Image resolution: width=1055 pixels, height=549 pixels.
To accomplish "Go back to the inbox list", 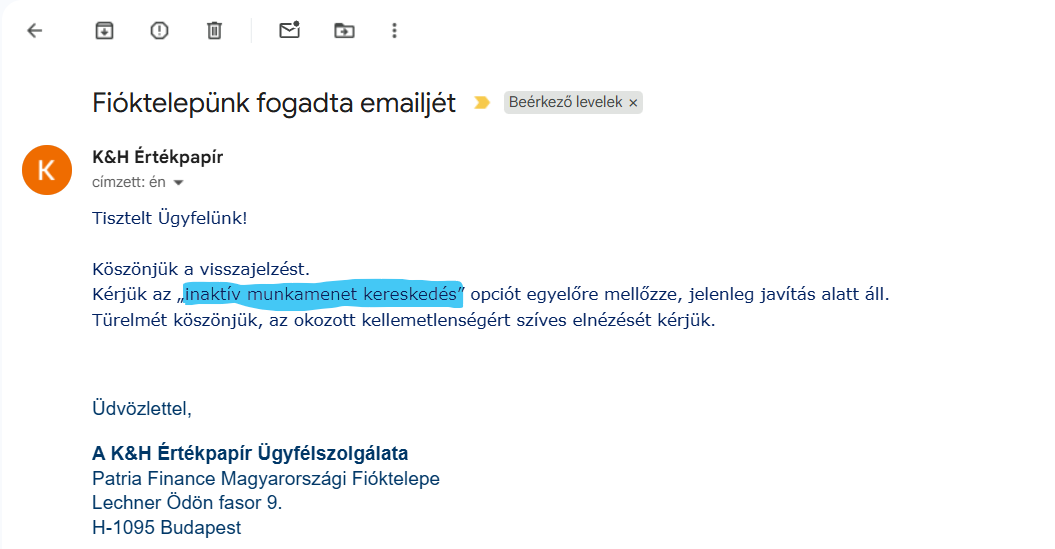I will [x=35, y=31].
